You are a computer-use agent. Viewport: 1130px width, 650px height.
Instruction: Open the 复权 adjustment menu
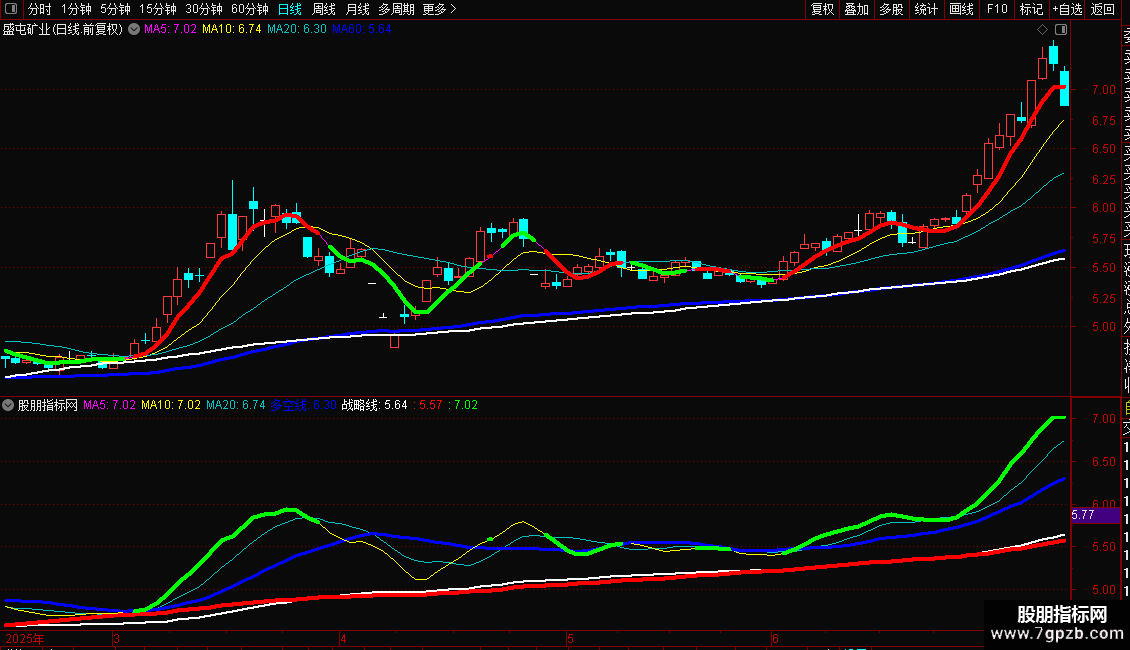click(x=822, y=9)
